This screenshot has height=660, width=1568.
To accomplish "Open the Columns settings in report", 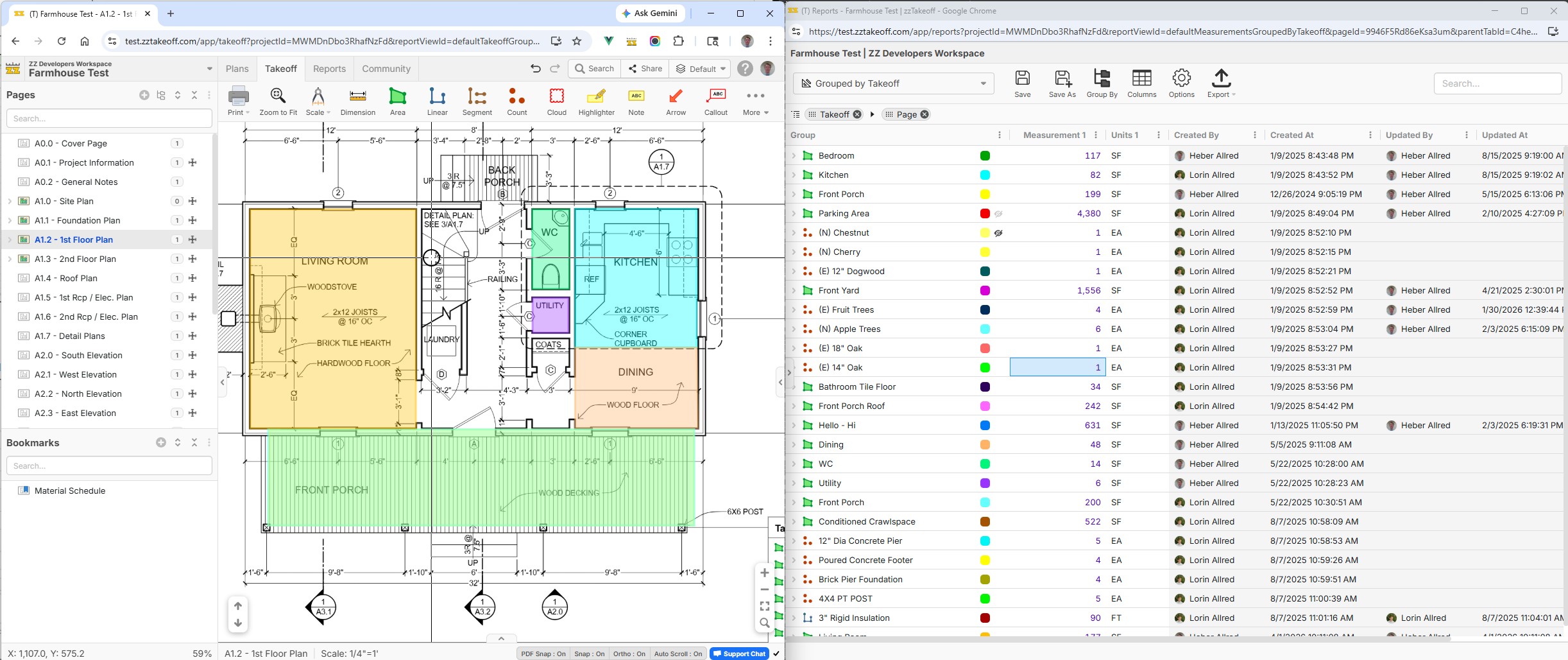I will (1141, 83).
